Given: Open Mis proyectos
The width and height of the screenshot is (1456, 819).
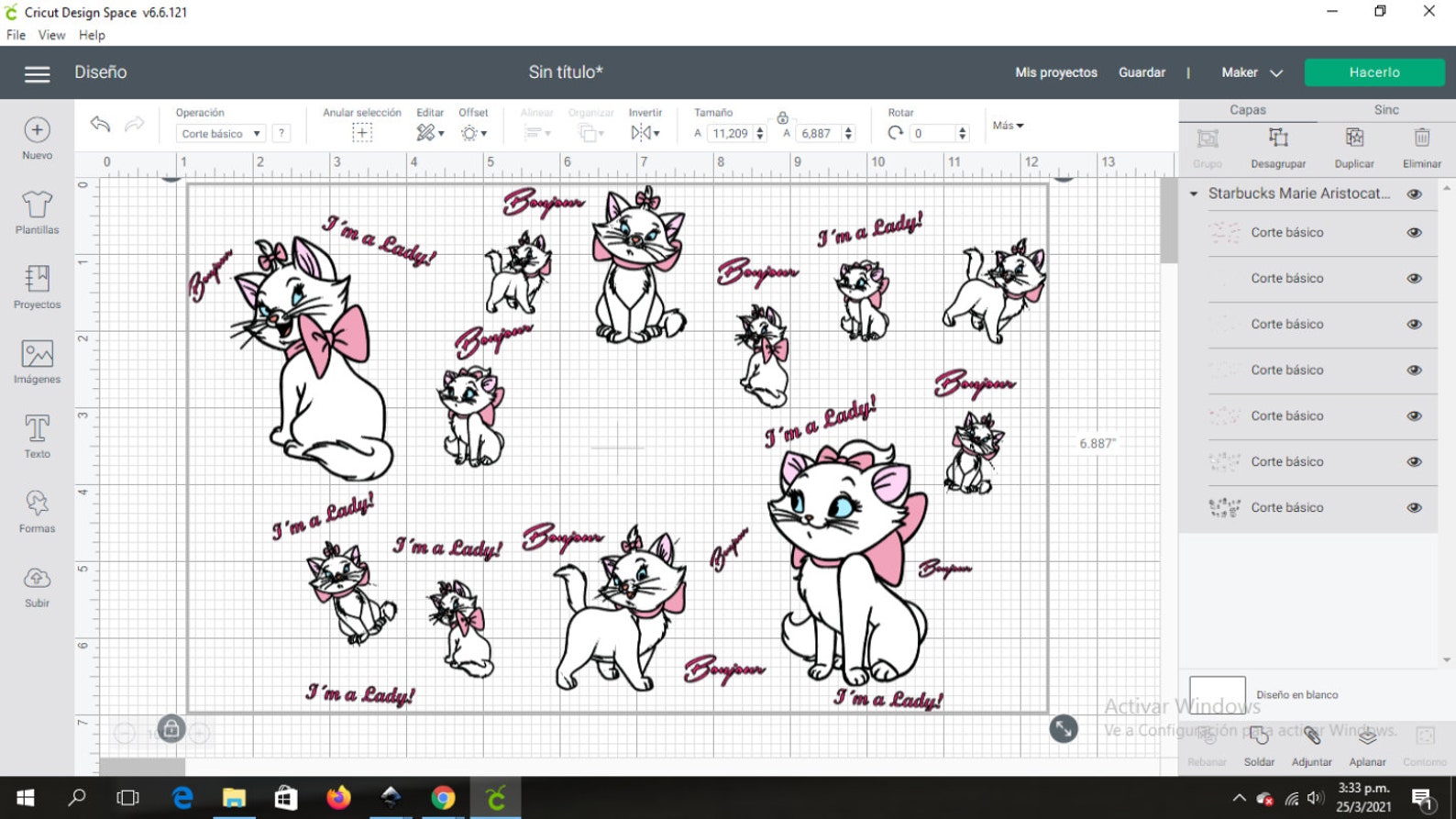Looking at the screenshot, I should [x=1055, y=72].
